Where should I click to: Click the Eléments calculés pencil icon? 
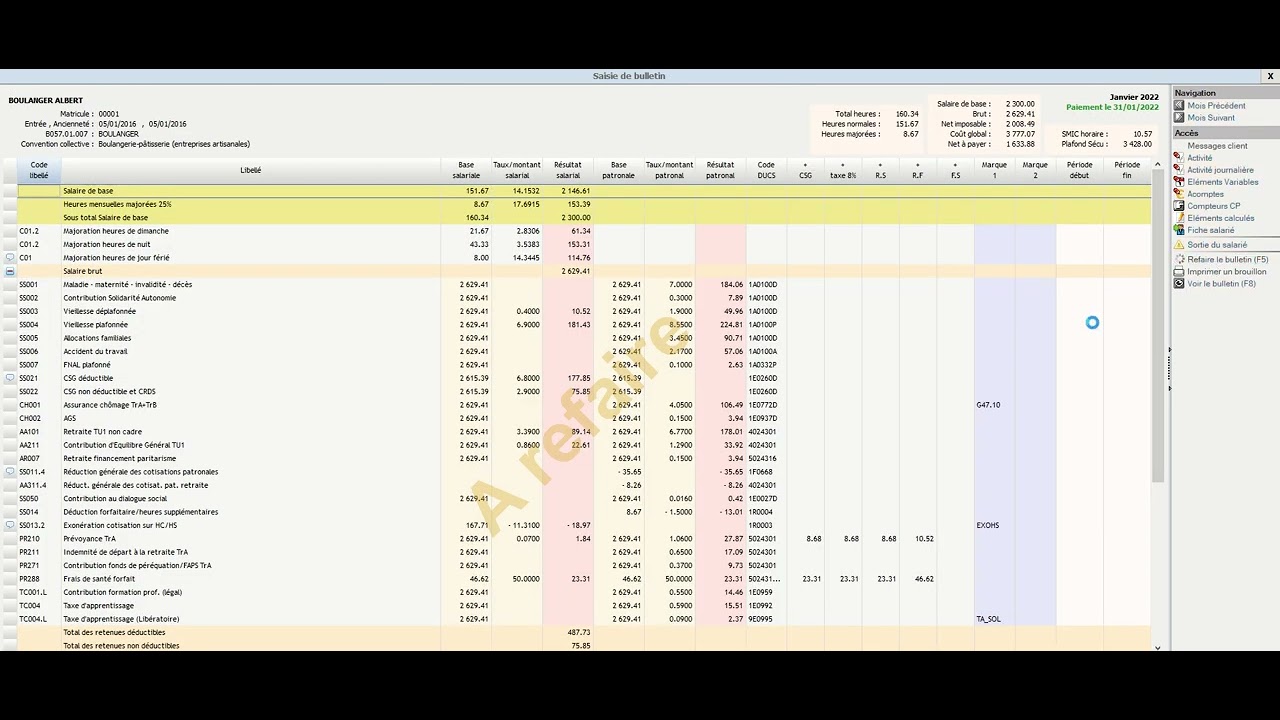click(1179, 218)
